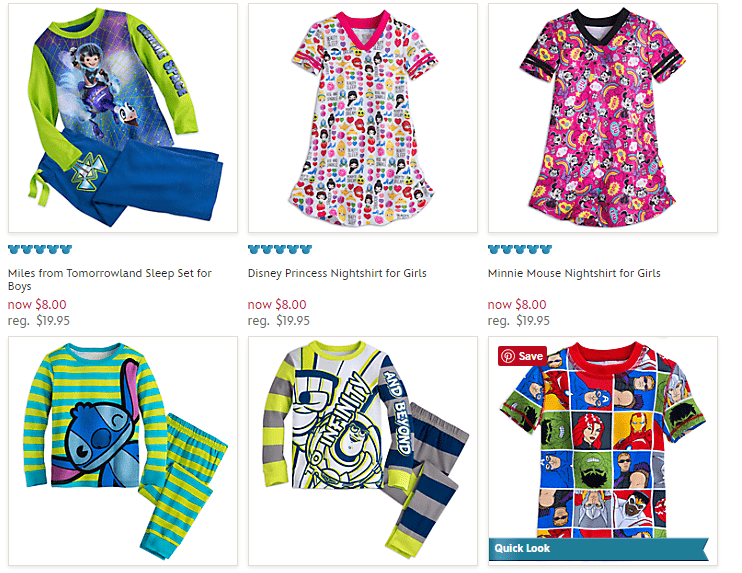The height and width of the screenshot is (573, 742).
Task: Open Miles from Tomorrowland Sleep Set link
Action: point(110,279)
